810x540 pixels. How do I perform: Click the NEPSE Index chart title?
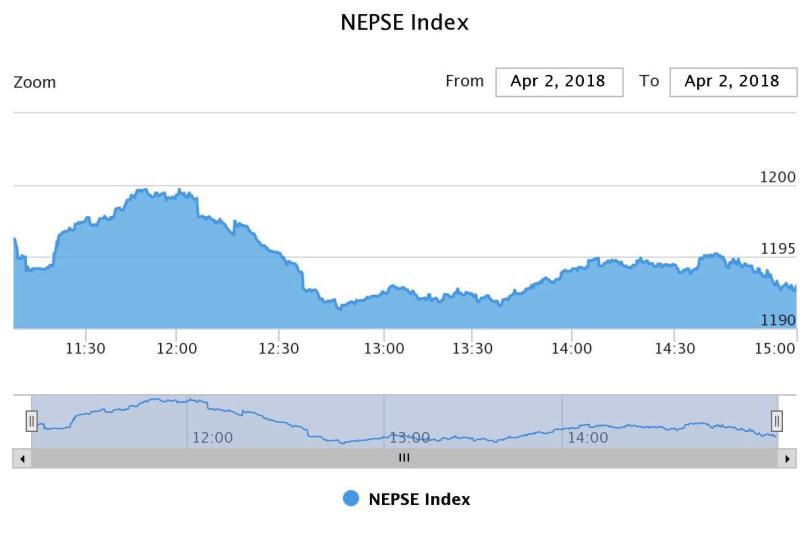[x=405, y=22]
